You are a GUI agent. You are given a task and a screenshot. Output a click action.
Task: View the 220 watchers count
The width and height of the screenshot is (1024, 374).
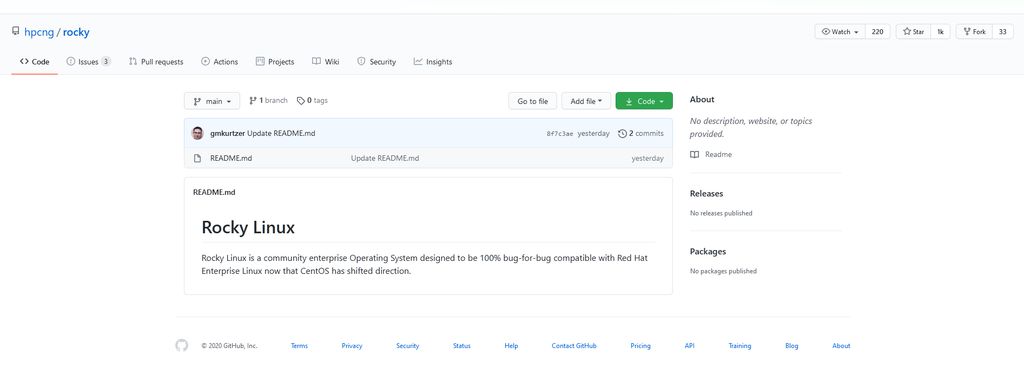(x=878, y=31)
